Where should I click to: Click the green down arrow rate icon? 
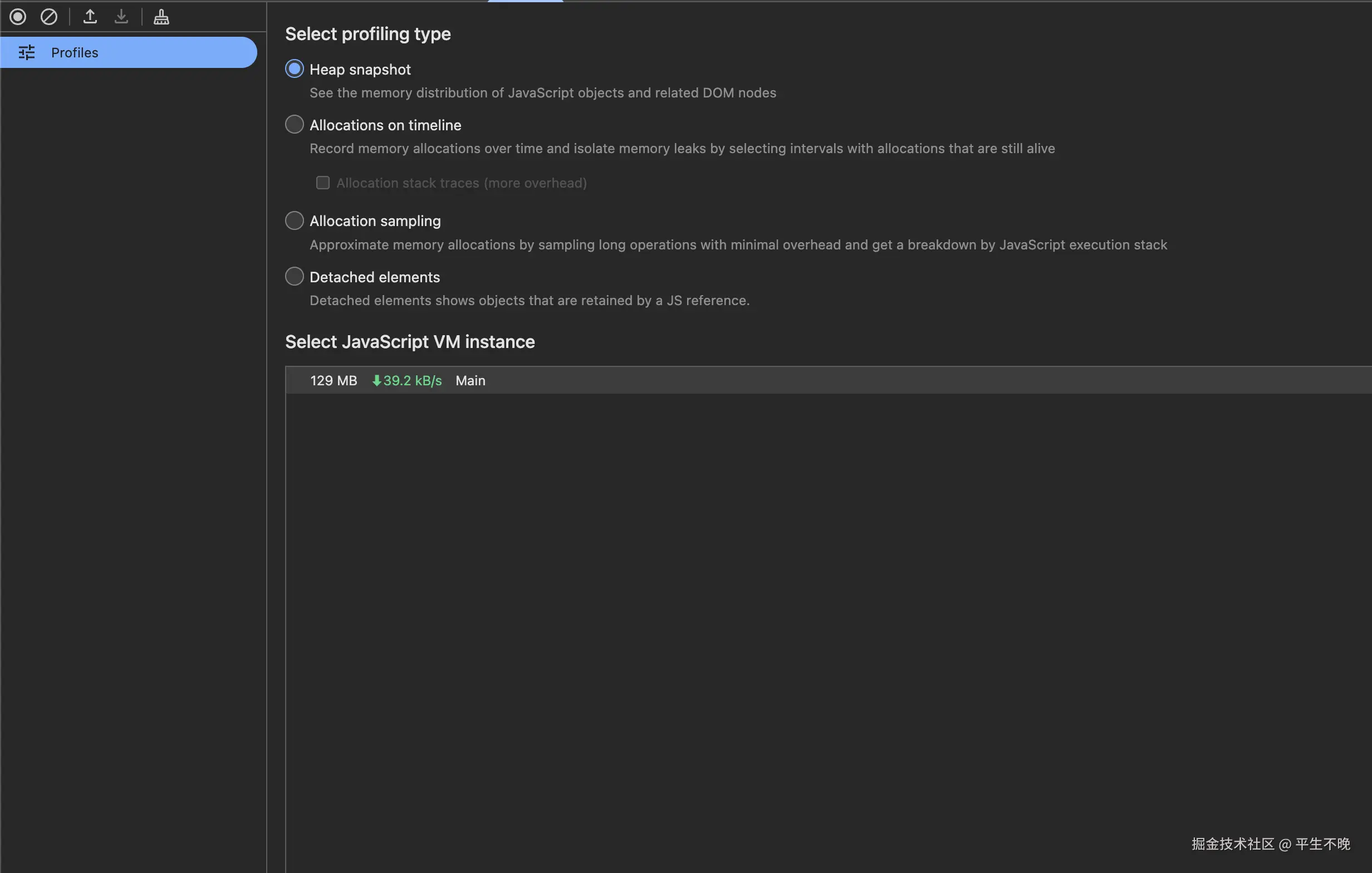(x=376, y=381)
